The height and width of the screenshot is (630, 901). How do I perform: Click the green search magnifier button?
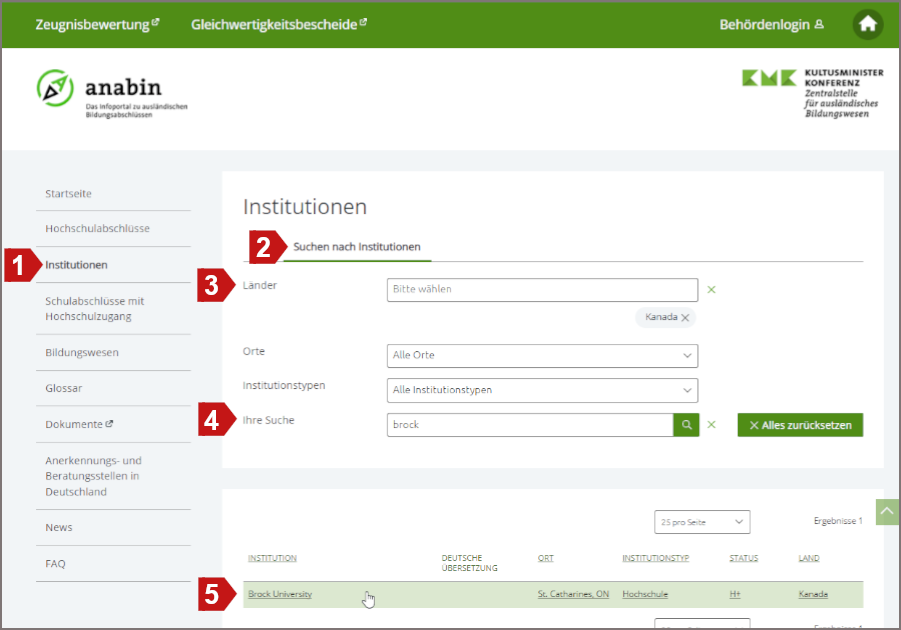686,425
